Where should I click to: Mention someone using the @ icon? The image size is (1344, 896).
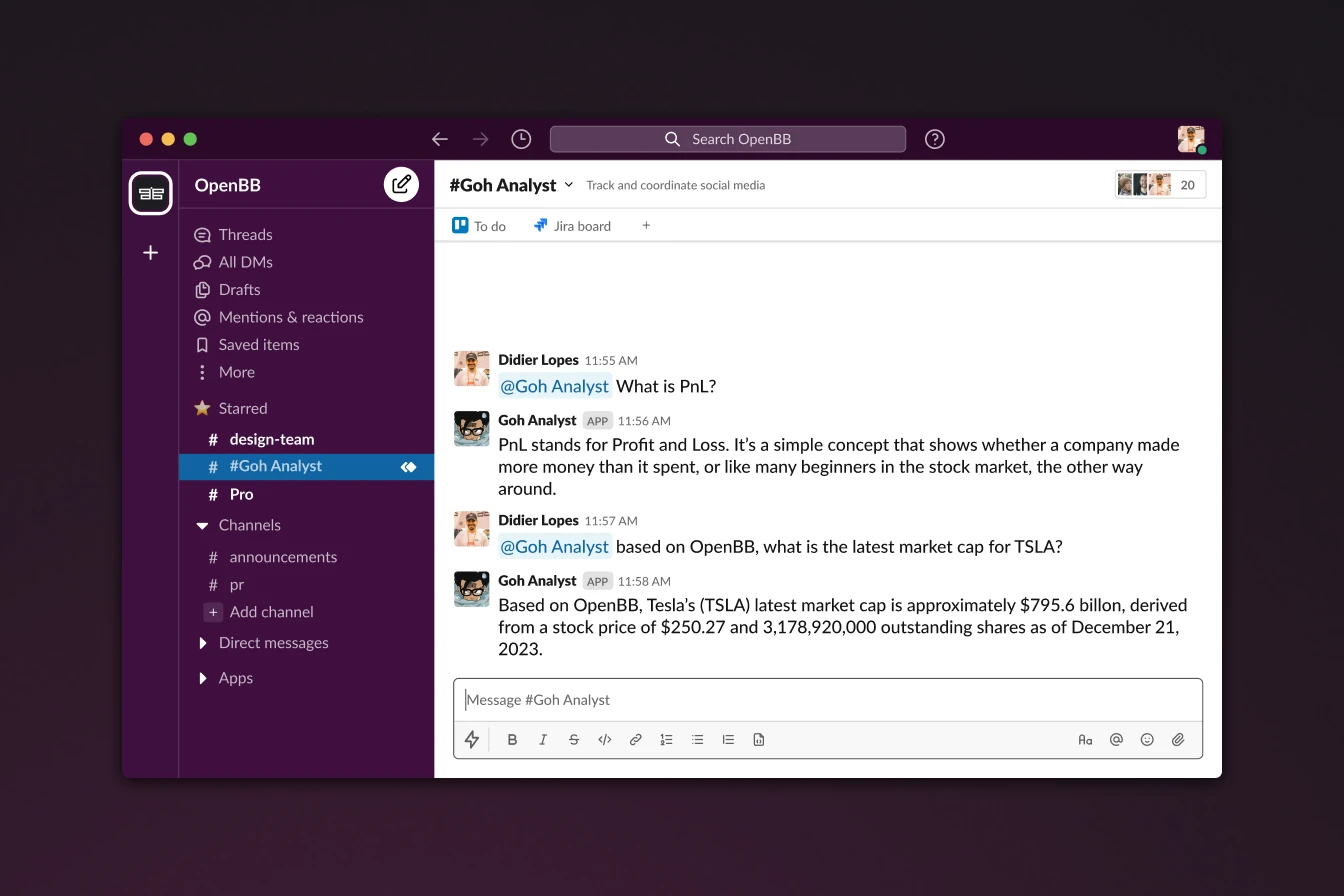(1116, 740)
